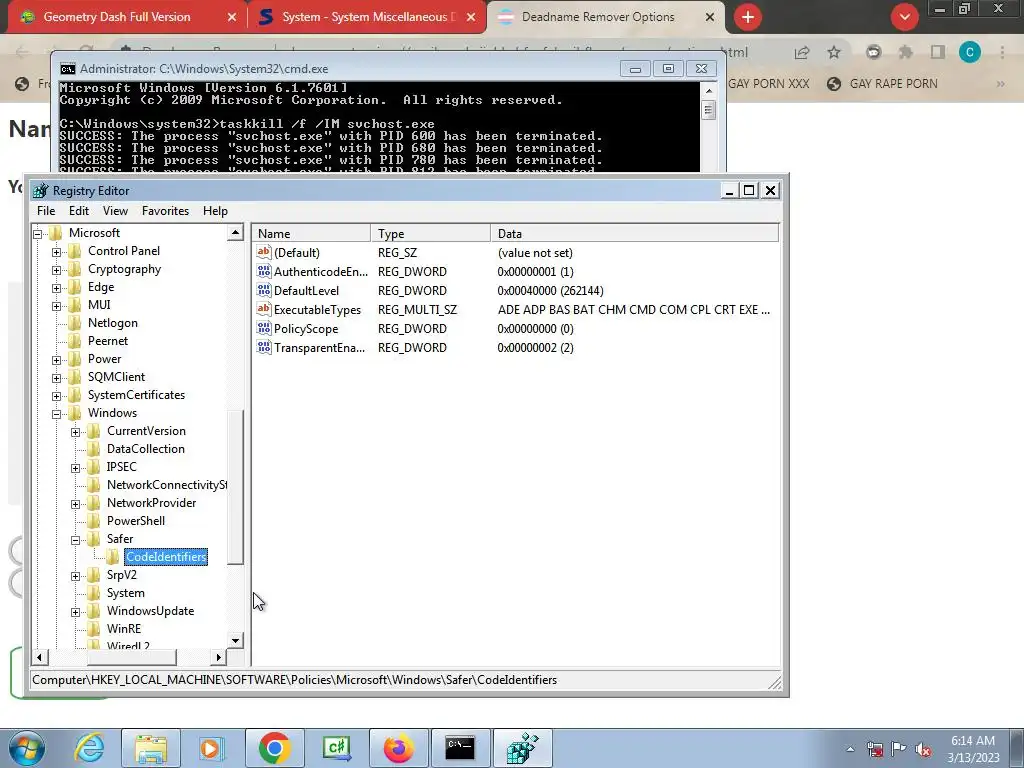Screen dimensions: 1024x768
Task: Open a new browser tab
Action: coord(748,17)
